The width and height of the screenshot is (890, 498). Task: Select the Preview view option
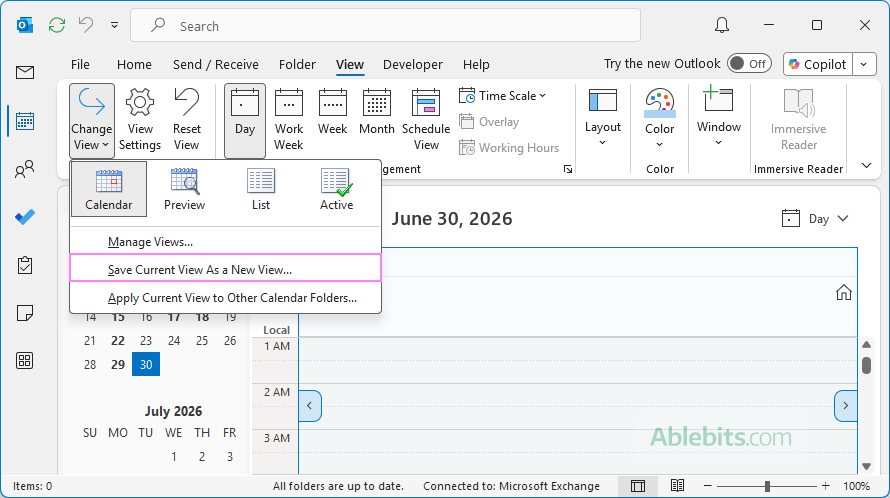[184, 189]
